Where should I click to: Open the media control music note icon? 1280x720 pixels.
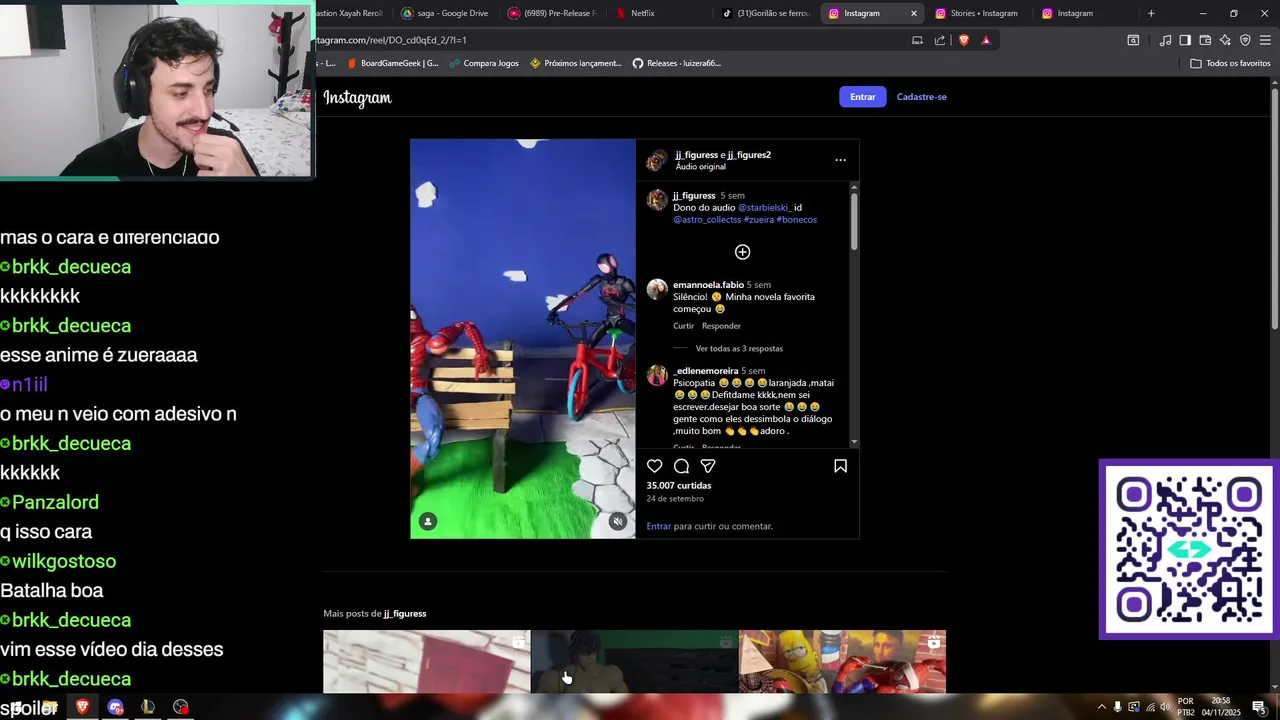(1165, 40)
